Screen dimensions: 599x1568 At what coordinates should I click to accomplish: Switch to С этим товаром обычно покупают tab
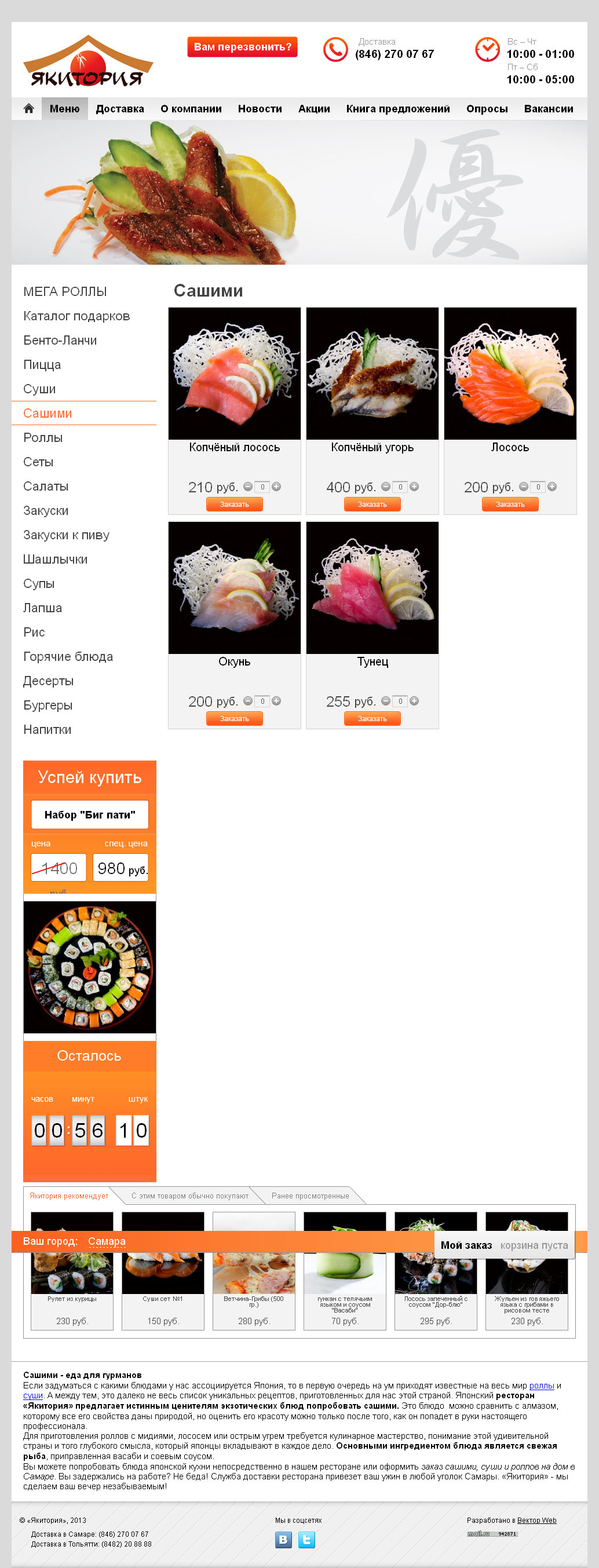[x=190, y=1196]
